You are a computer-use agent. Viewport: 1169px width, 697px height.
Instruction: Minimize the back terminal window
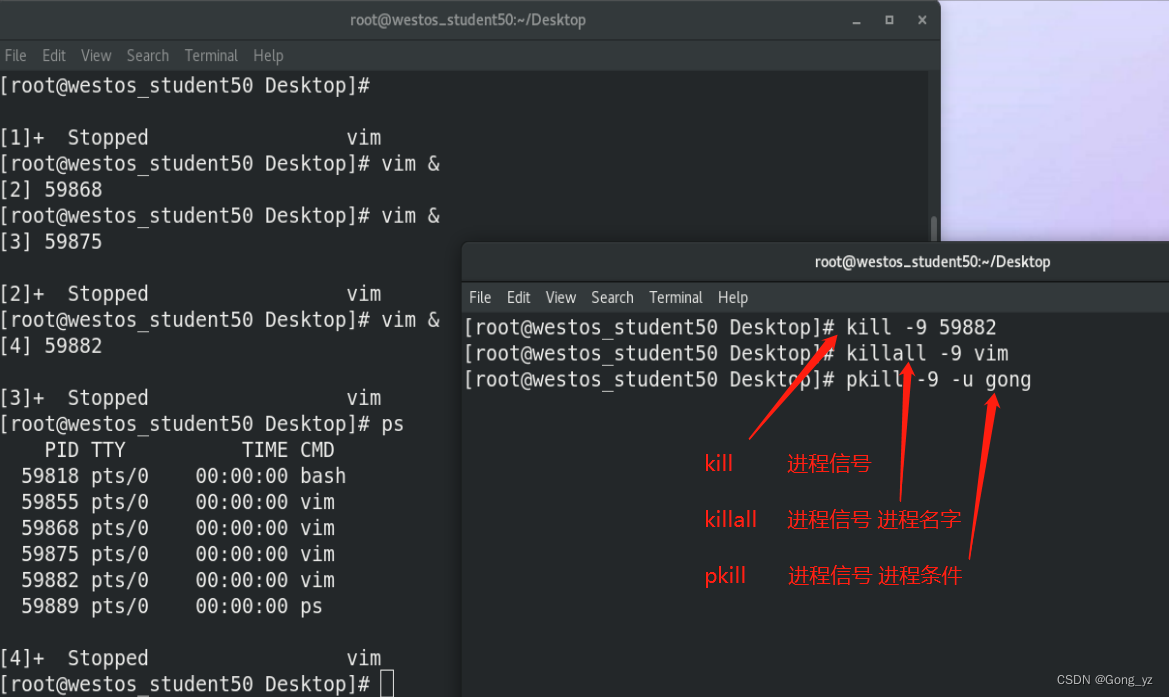tap(857, 21)
